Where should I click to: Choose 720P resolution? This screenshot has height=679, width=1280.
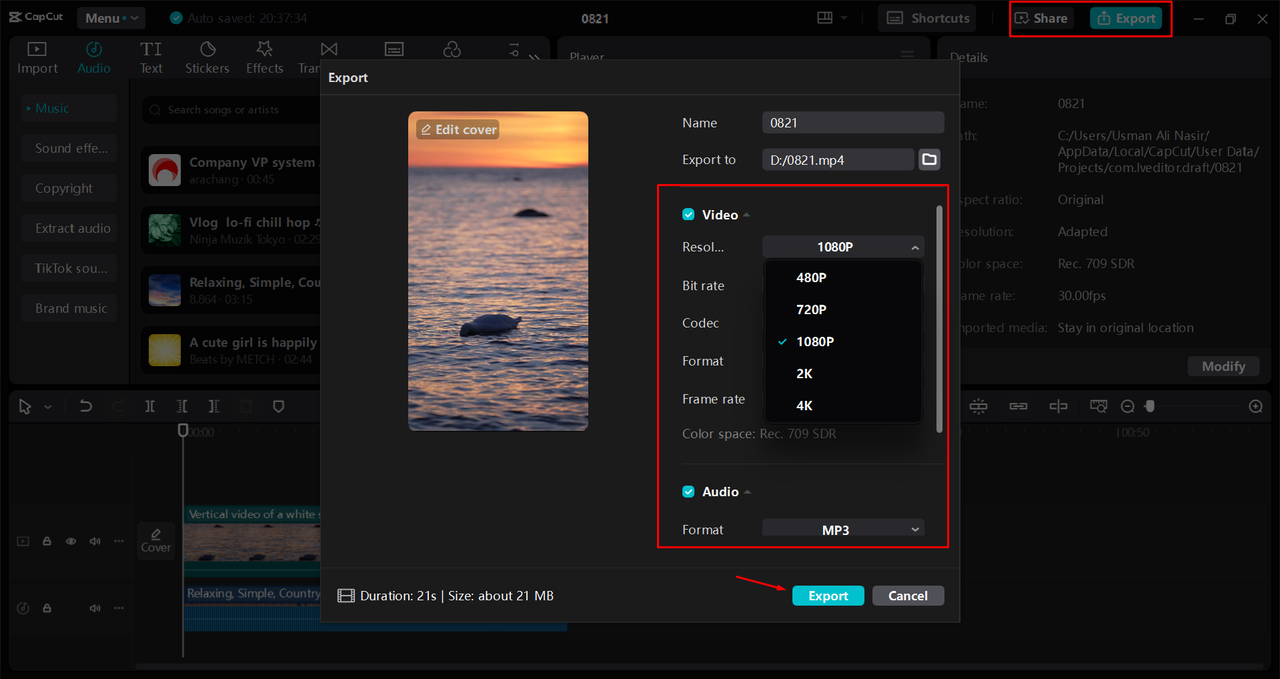point(843,310)
